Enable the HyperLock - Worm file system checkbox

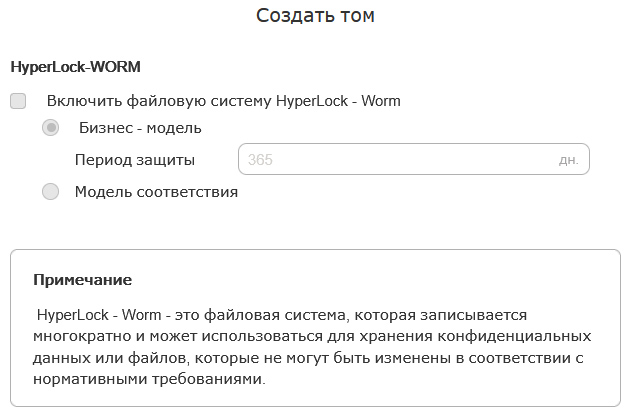coord(18,101)
